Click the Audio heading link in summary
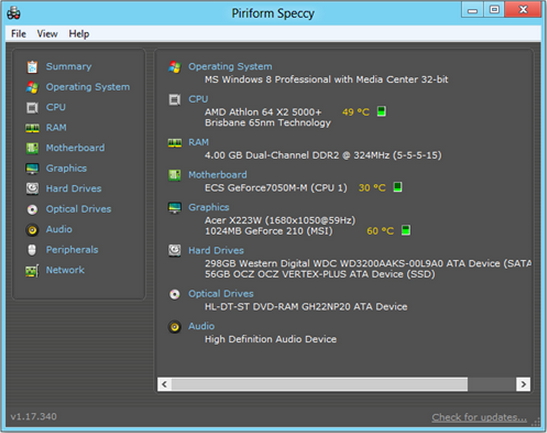Screen dimensions: 547x433 click(x=201, y=326)
